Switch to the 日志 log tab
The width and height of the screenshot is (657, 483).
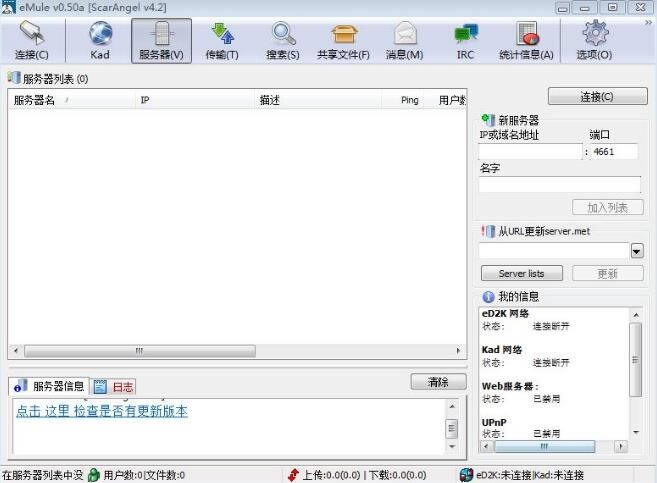click(114, 386)
